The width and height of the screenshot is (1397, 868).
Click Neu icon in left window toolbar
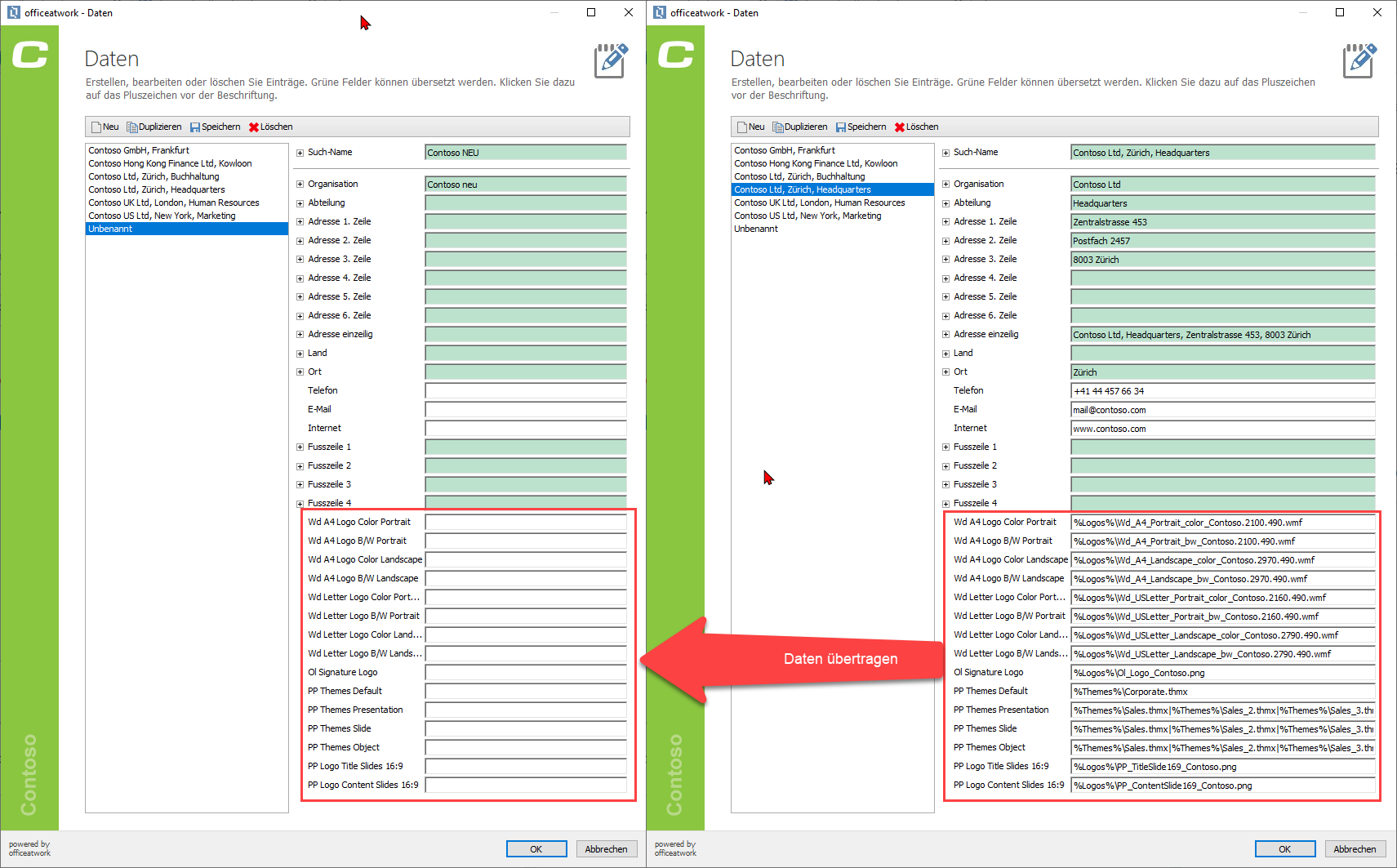[x=96, y=127]
